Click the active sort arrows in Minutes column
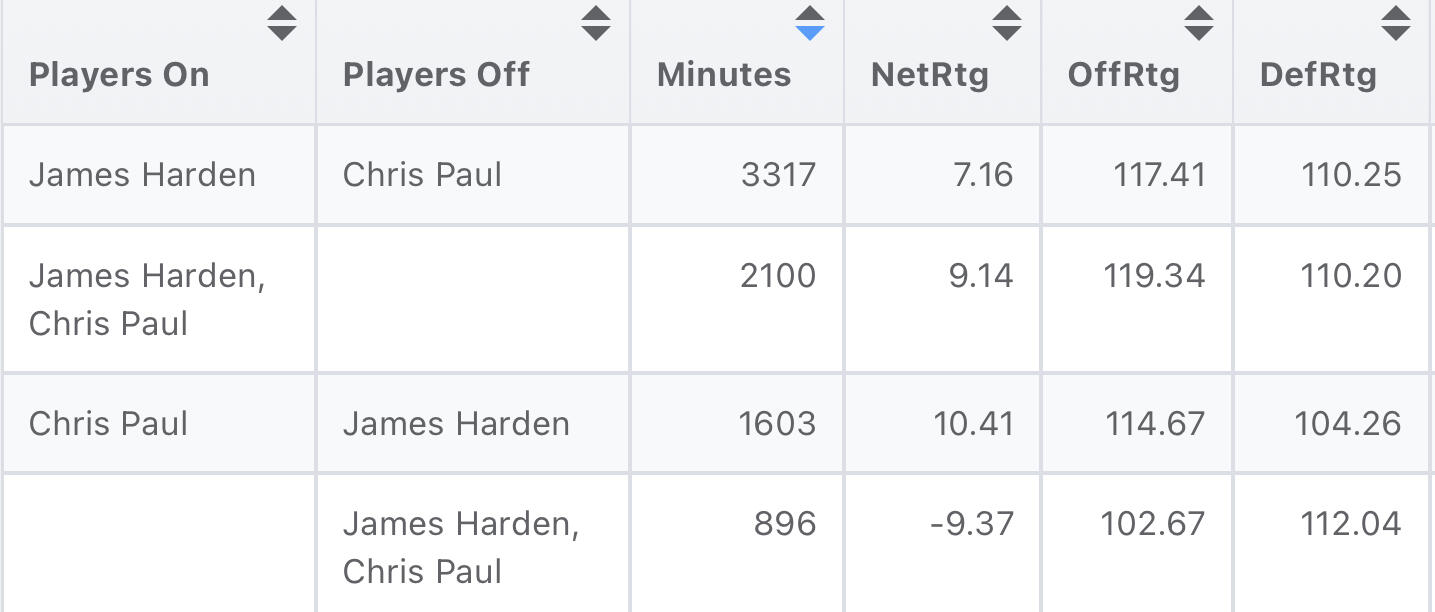1435x612 pixels. [x=809, y=23]
